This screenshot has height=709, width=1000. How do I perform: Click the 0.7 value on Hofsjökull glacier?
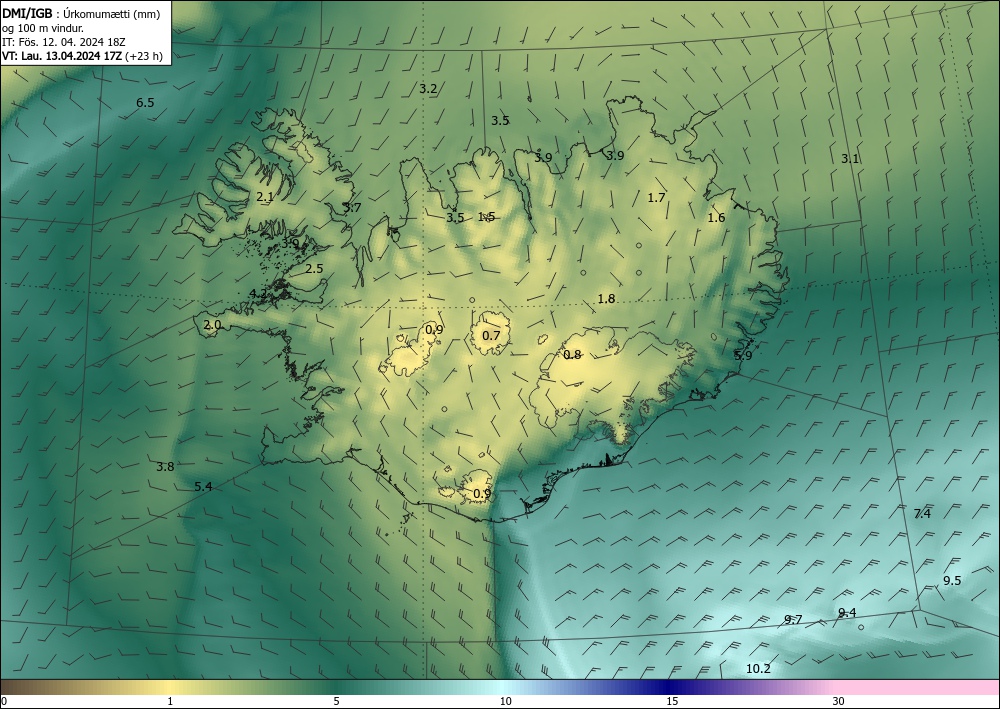491,335
